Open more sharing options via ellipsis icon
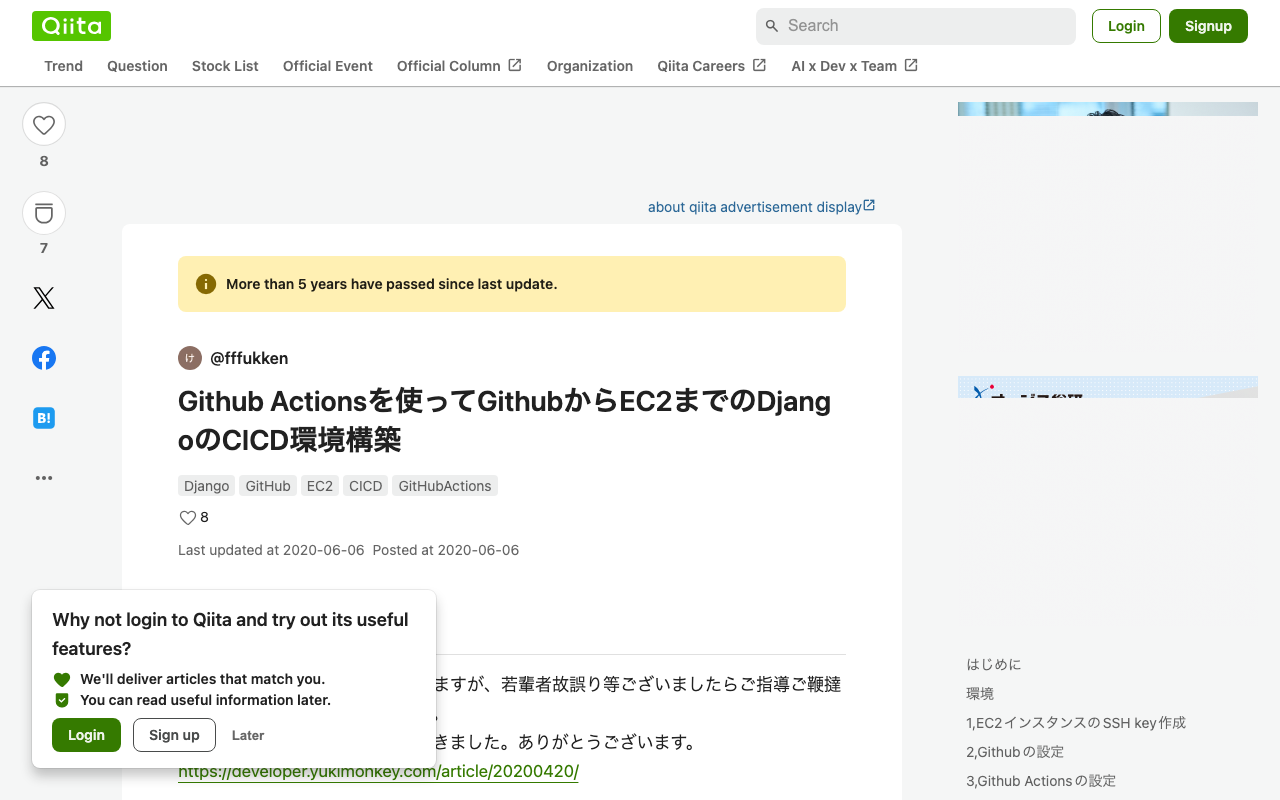The width and height of the screenshot is (1280, 800). point(44,477)
